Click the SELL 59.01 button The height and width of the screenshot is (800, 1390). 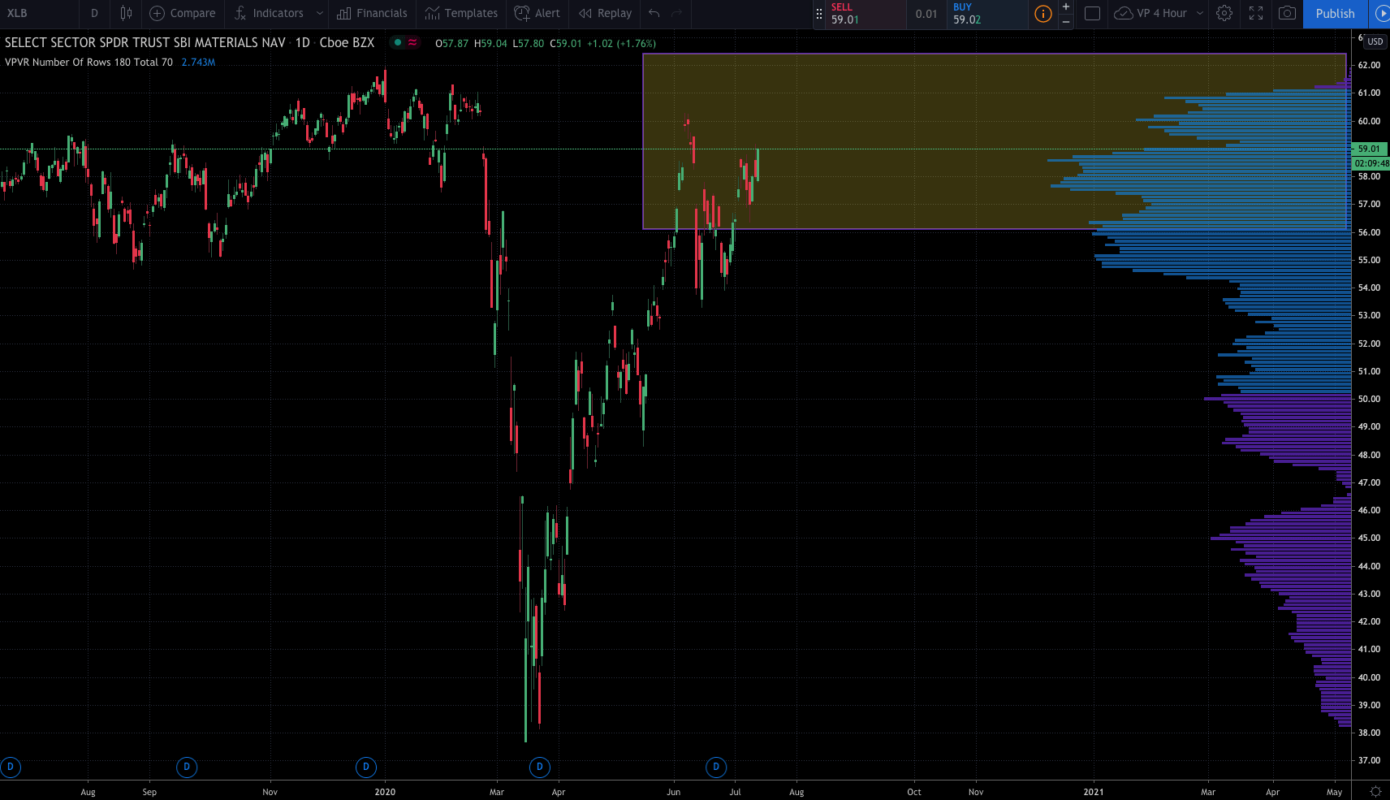click(x=859, y=13)
